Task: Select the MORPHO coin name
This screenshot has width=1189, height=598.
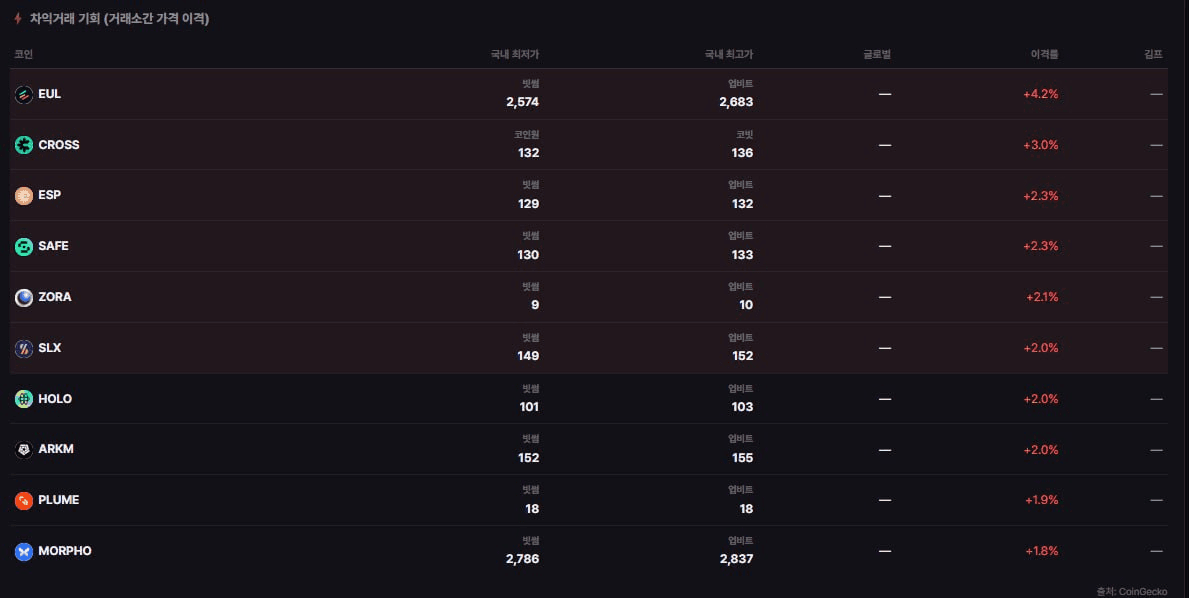Action: 65,551
